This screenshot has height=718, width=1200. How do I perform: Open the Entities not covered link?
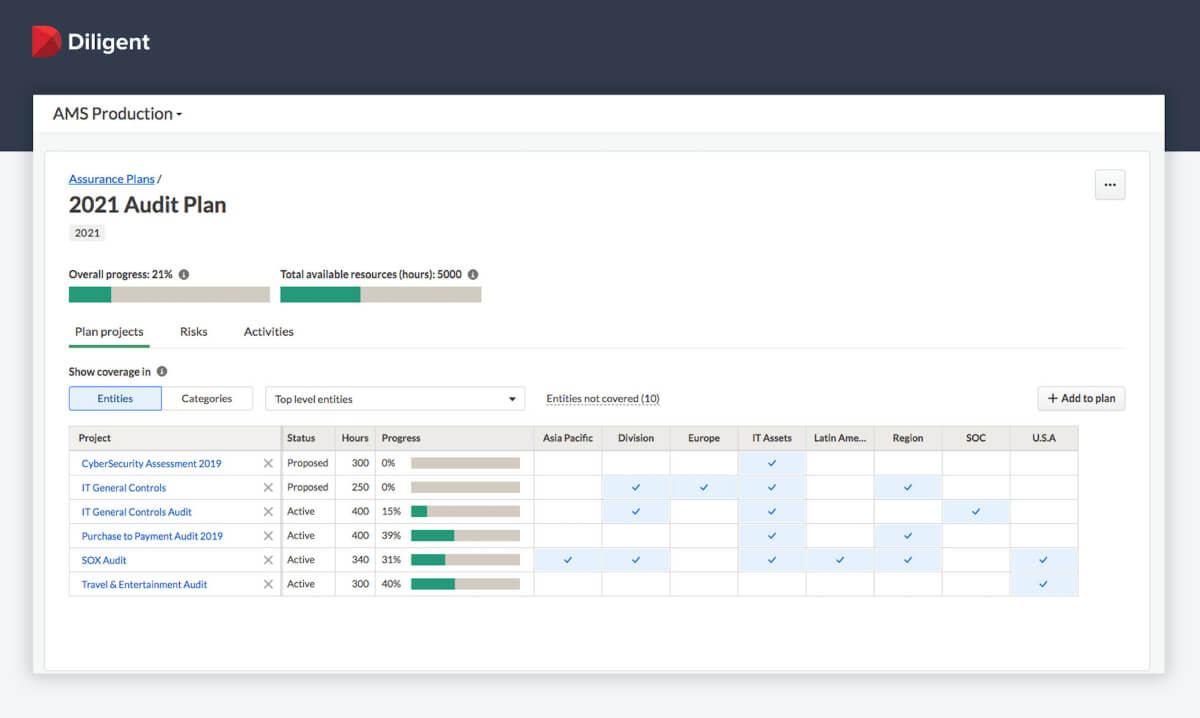(x=602, y=398)
